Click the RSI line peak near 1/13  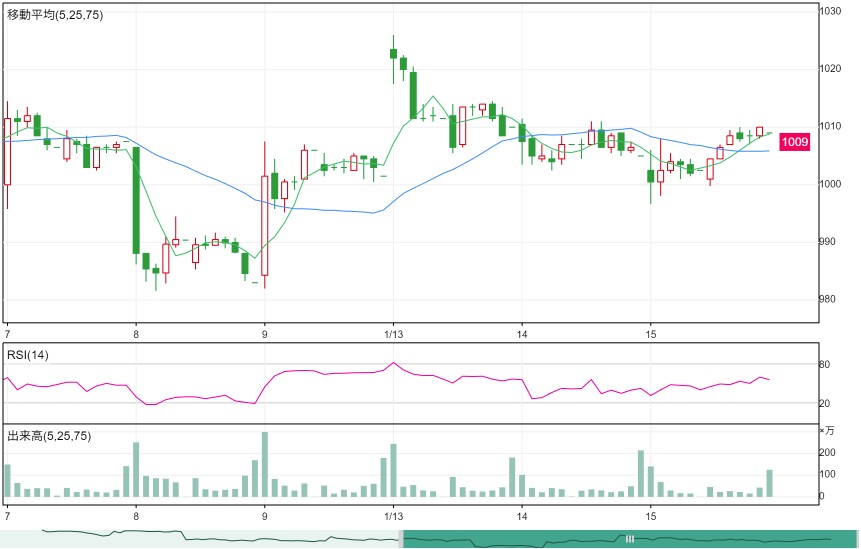coord(393,363)
